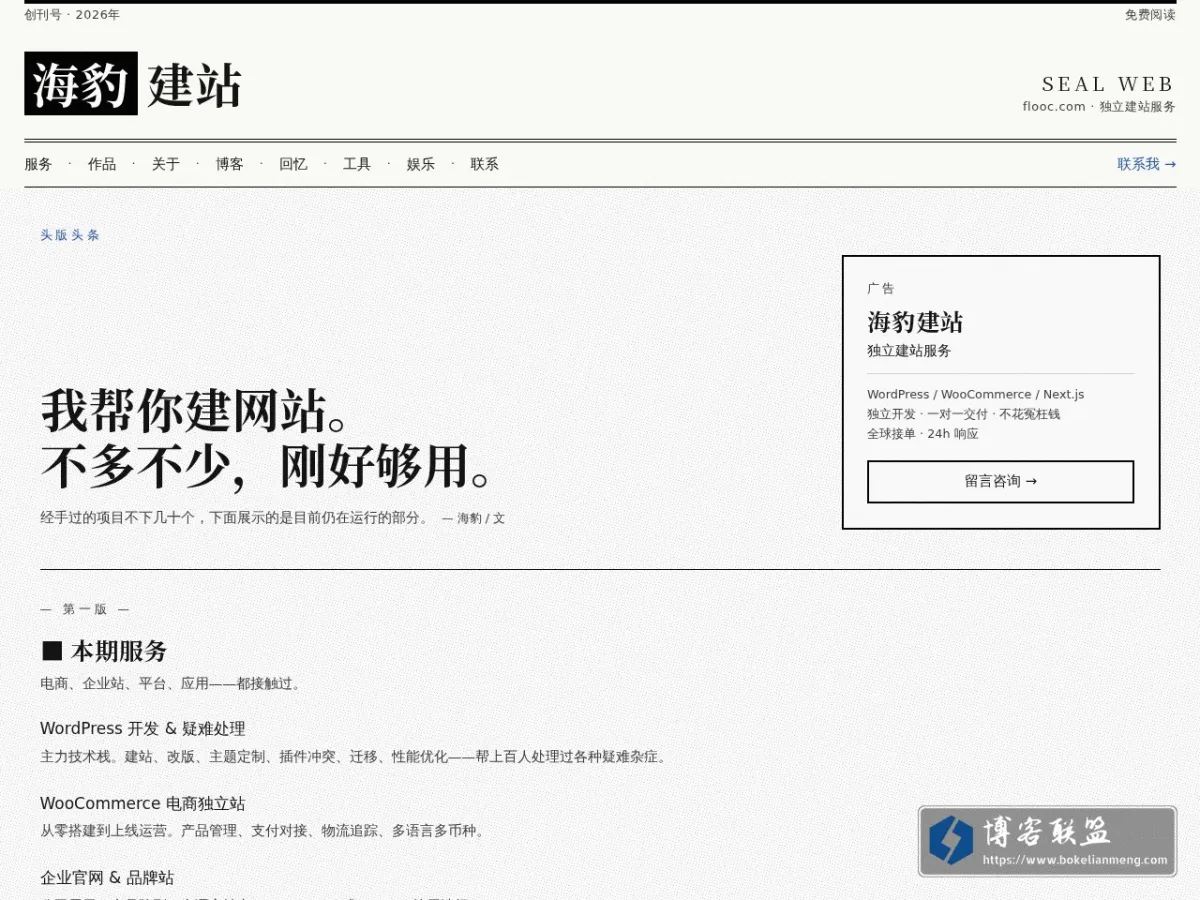
Task: Click the 从零搭建到上线运营 description paragraph
Action: click(263, 831)
